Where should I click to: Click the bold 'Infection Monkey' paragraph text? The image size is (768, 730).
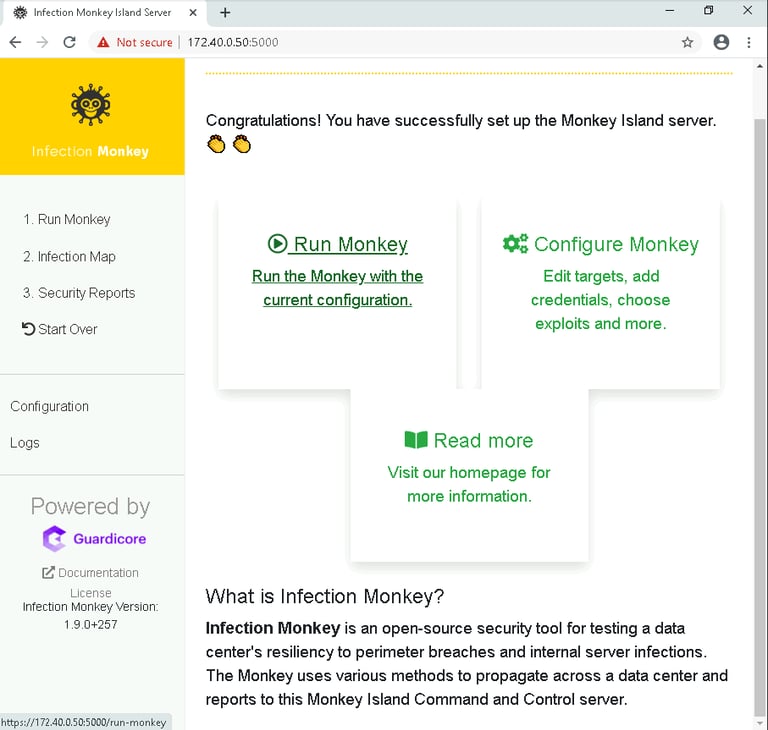tap(273, 628)
